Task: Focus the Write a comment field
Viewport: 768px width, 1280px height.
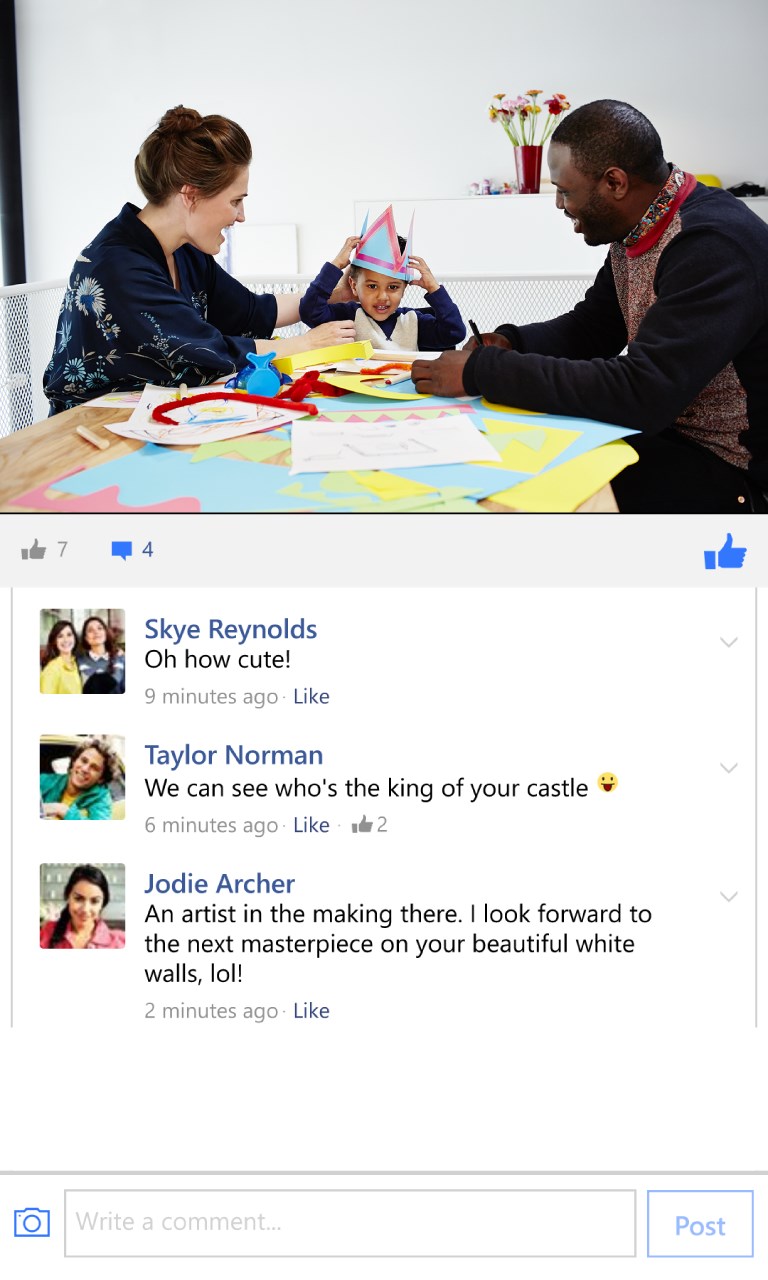Action: point(350,1222)
